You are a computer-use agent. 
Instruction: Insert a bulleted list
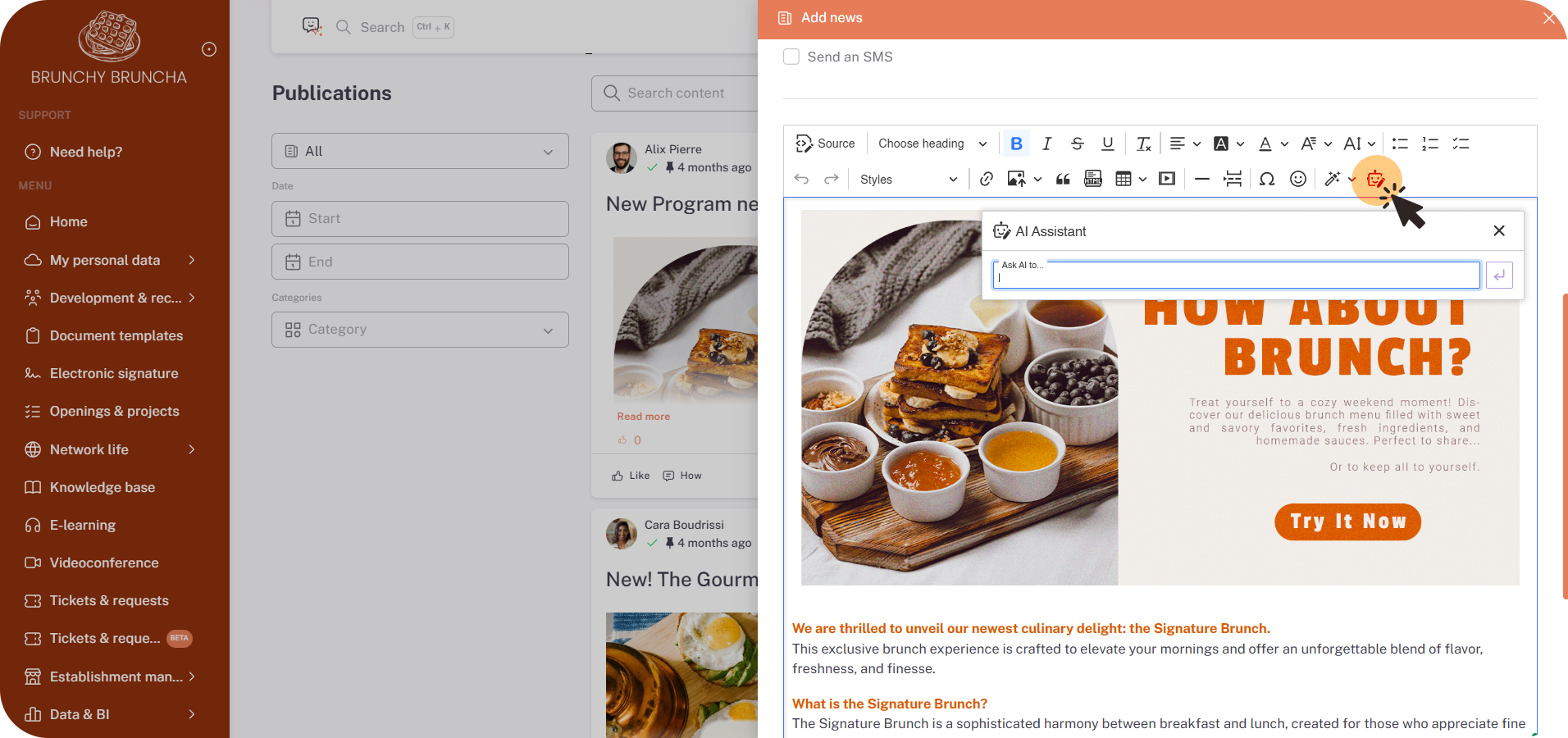click(x=1400, y=143)
